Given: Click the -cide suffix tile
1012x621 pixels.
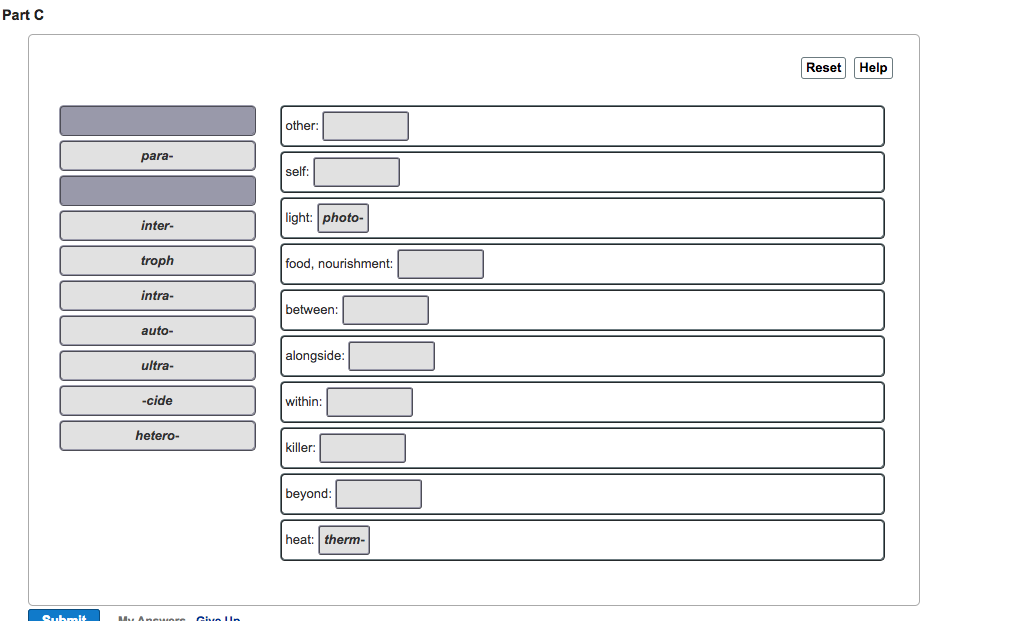Looking at the screenshot, I should coord(157,400).
